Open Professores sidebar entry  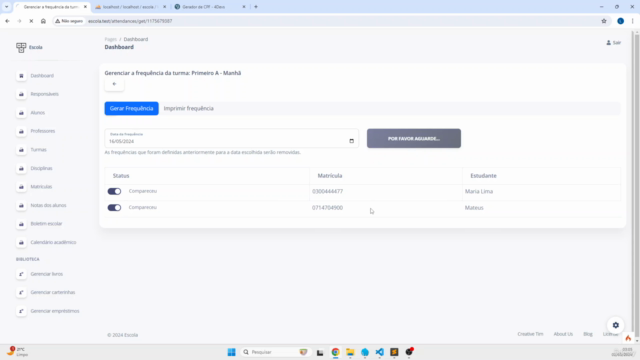[42, 131]
